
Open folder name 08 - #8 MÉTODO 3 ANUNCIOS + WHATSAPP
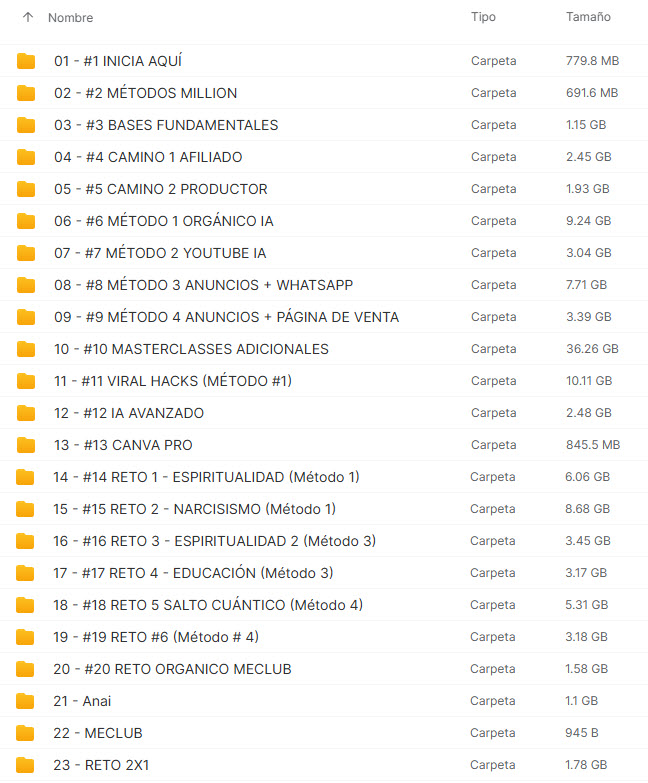click(204, 285)
